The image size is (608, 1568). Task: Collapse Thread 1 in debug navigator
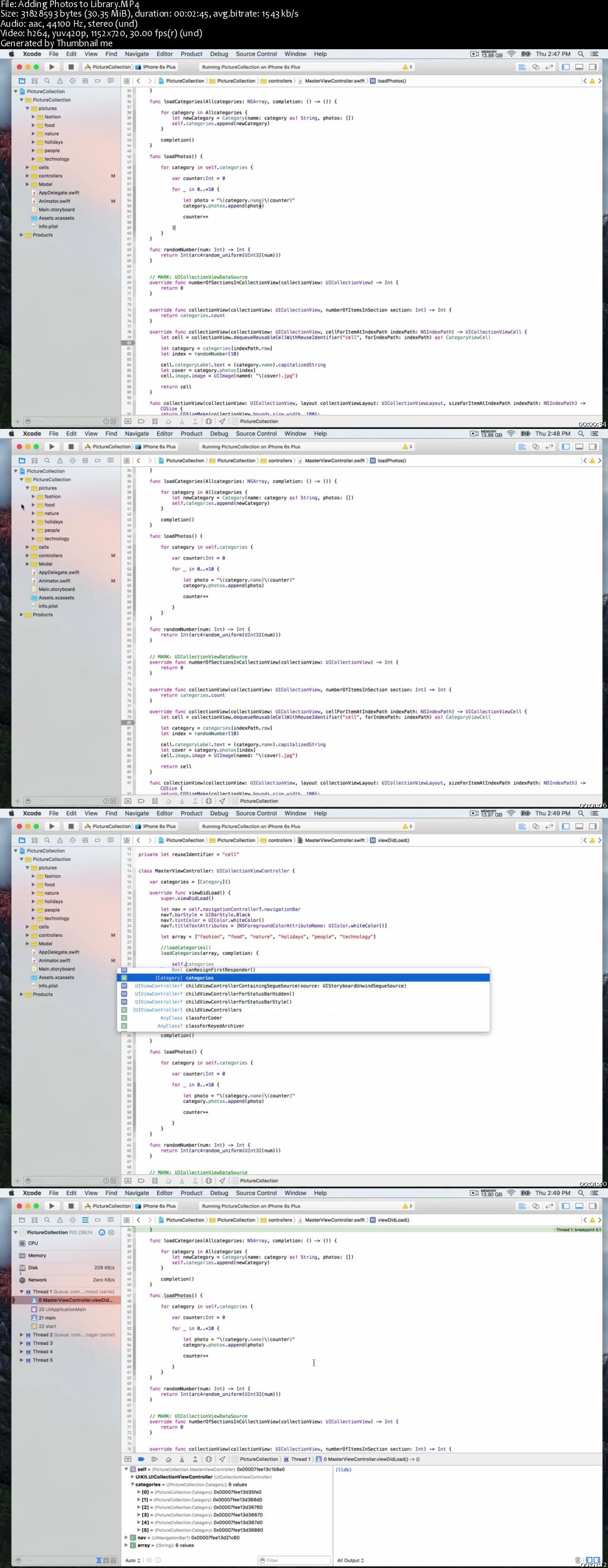pos(21,1291)
